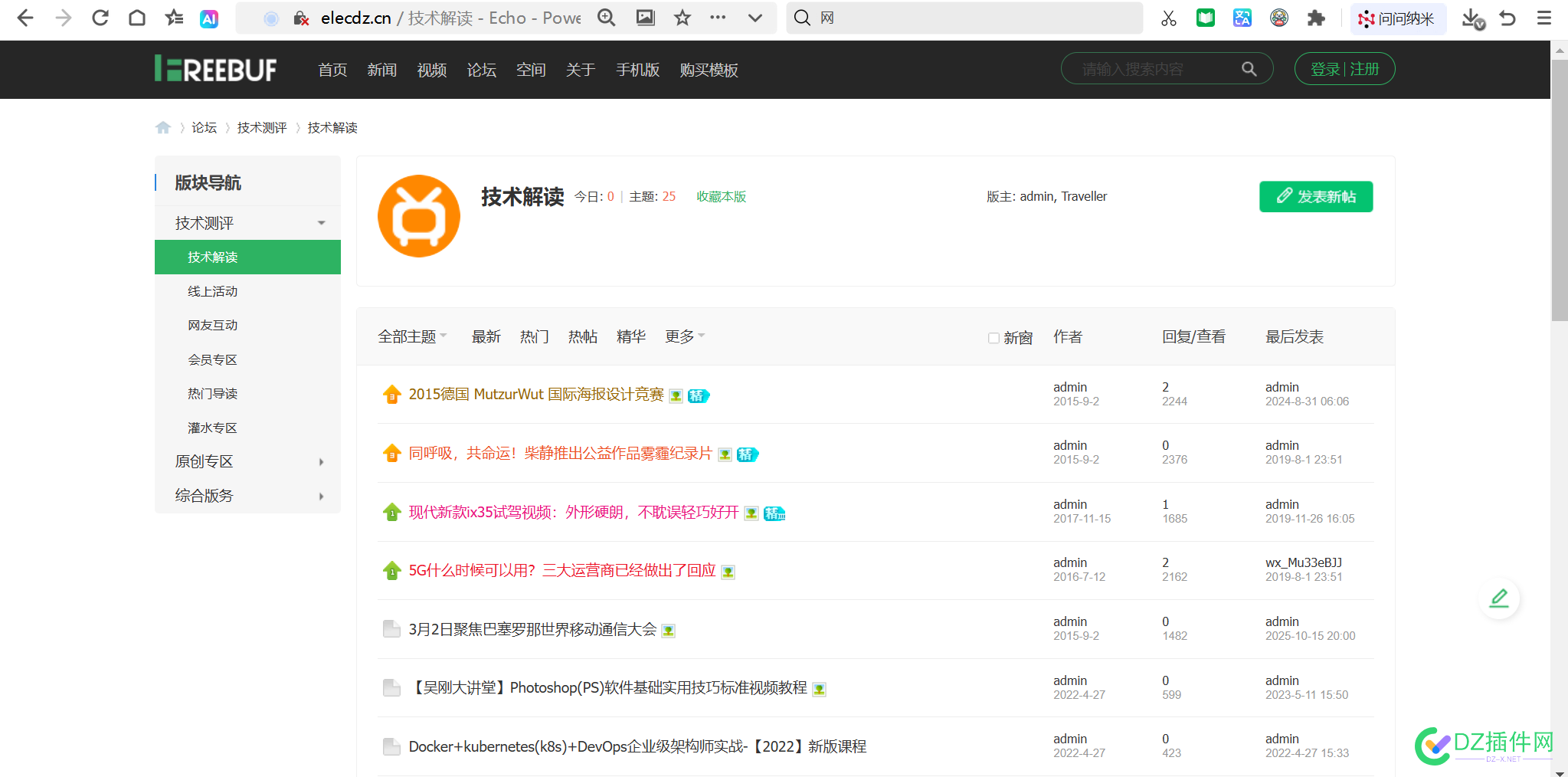
Task: Toggle the 新窗 checkbox
Action: pyautogui.click(x=994, y=338)
